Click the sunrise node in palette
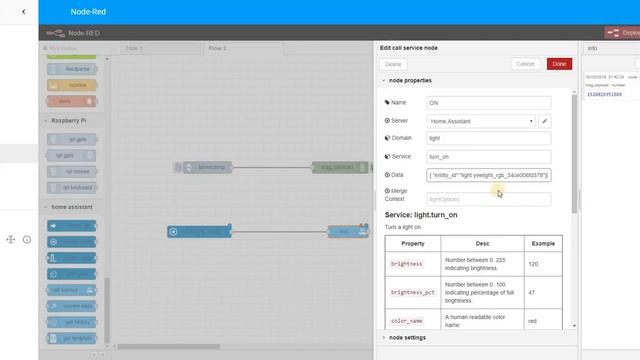 [71, 85]
